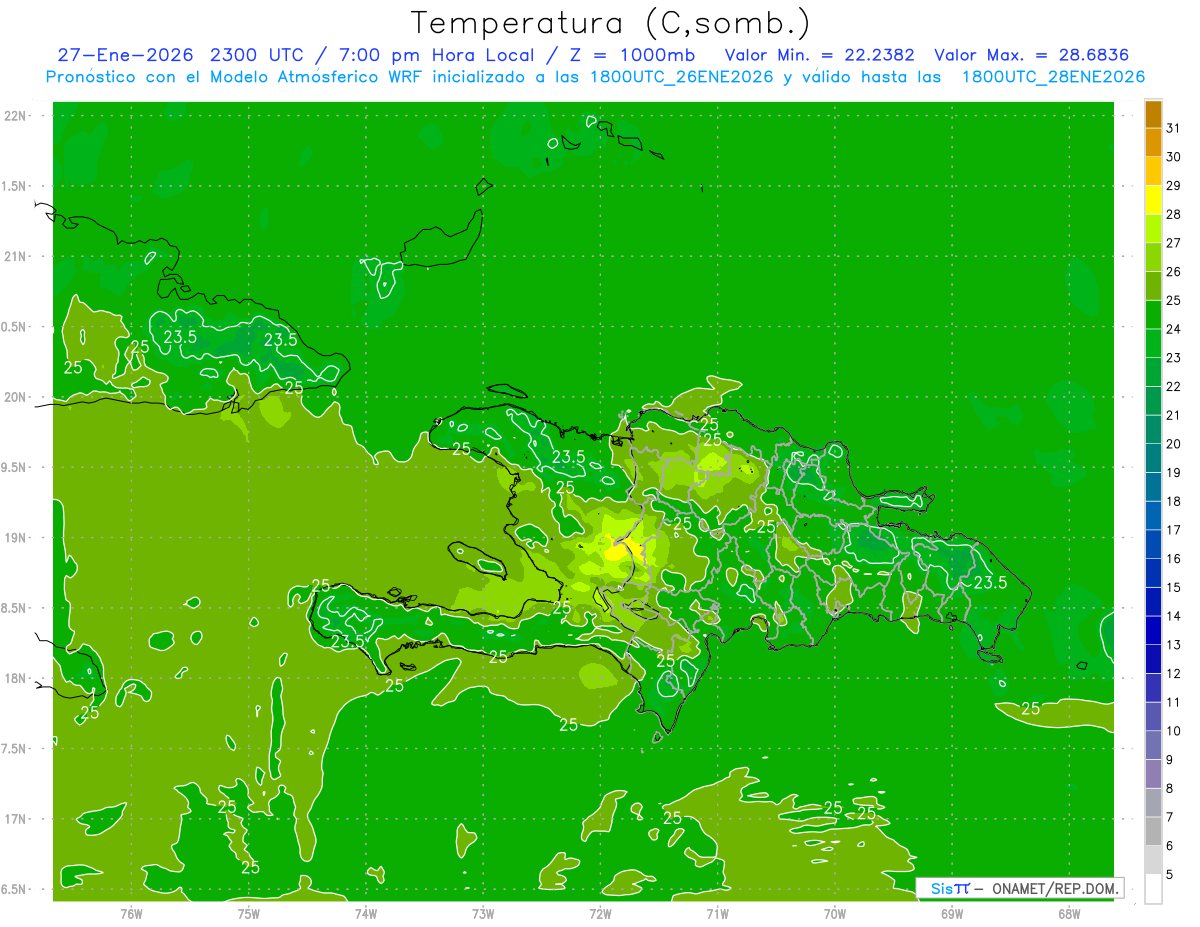Click the "74W" longitude axis label
The image size is (1200, 927).
[x=365, y=913]
